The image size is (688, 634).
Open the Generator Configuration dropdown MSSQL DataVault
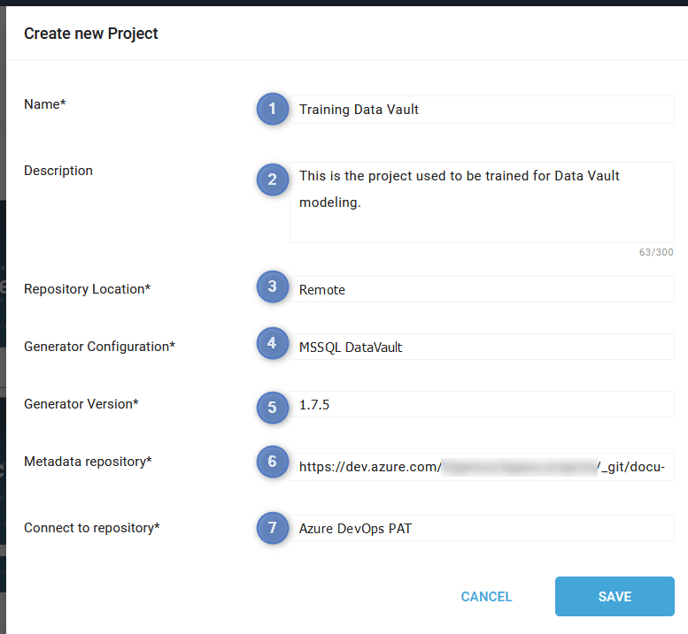click(482, 347)
